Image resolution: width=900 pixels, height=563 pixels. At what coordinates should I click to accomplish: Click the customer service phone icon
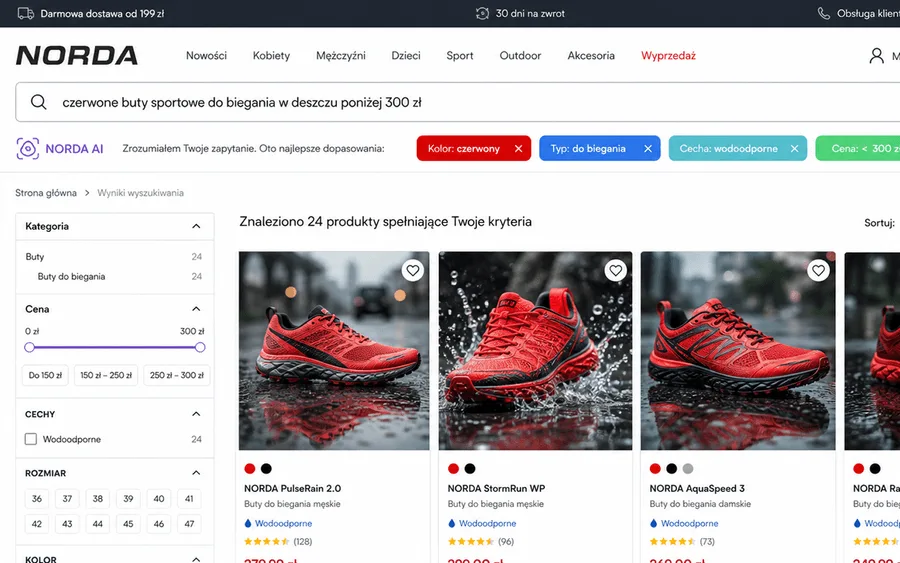[824, 13]
